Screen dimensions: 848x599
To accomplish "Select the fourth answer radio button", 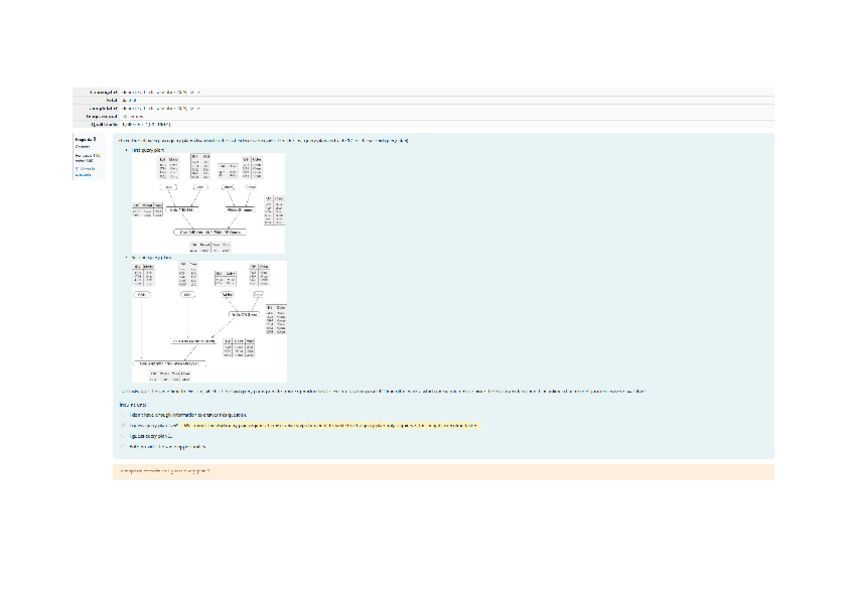I will point(123,446).
